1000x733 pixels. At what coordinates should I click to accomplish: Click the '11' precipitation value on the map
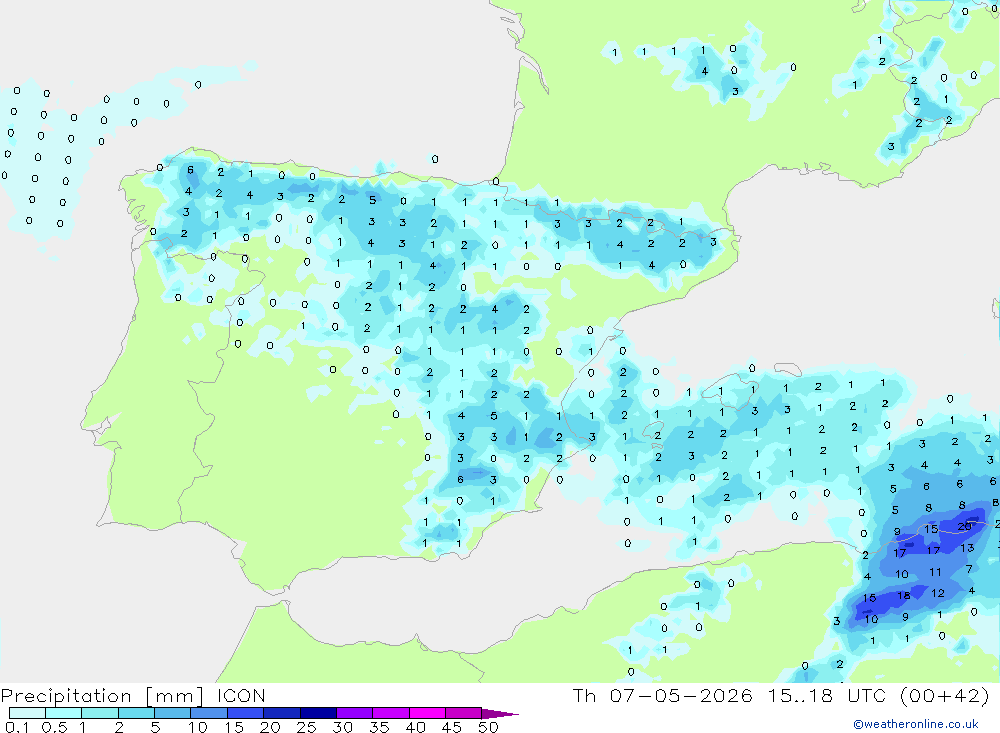935,572
